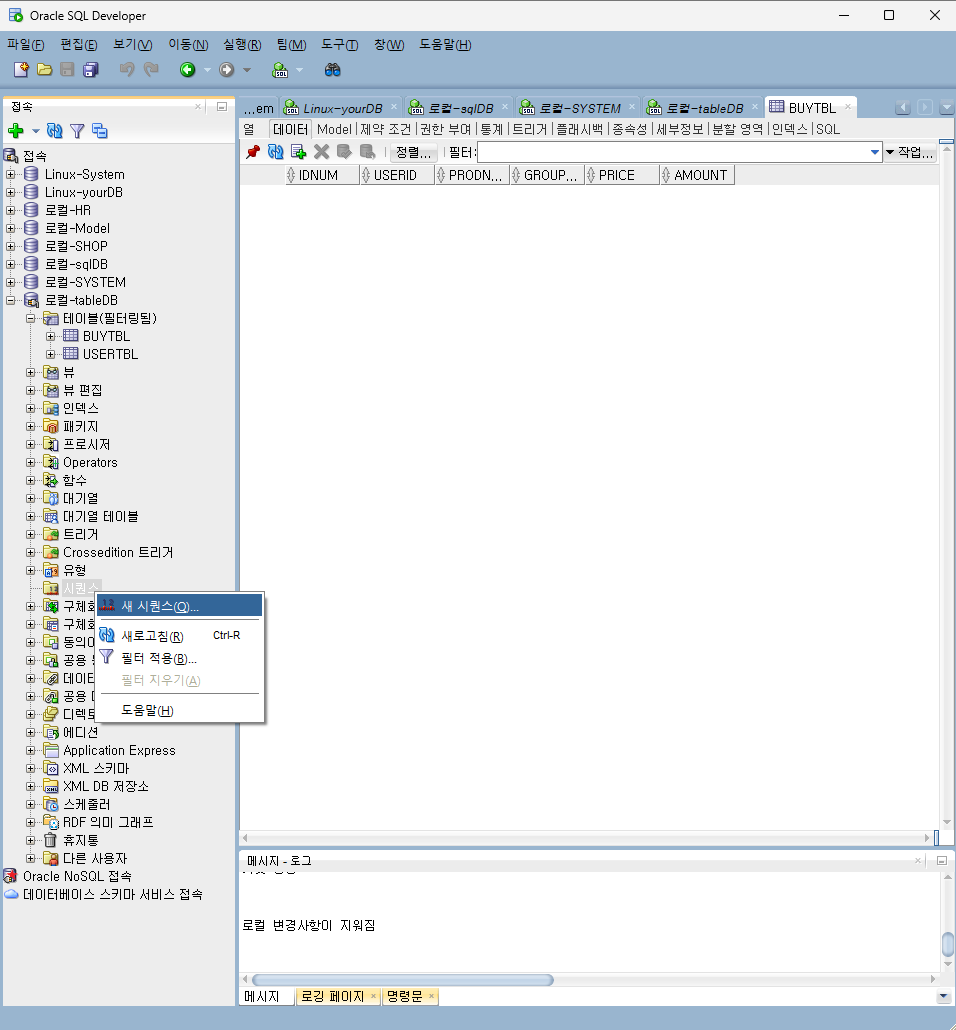Choose 새로고침(R) in context menu
956x1030 pixels.
click(x=179, y=636)
